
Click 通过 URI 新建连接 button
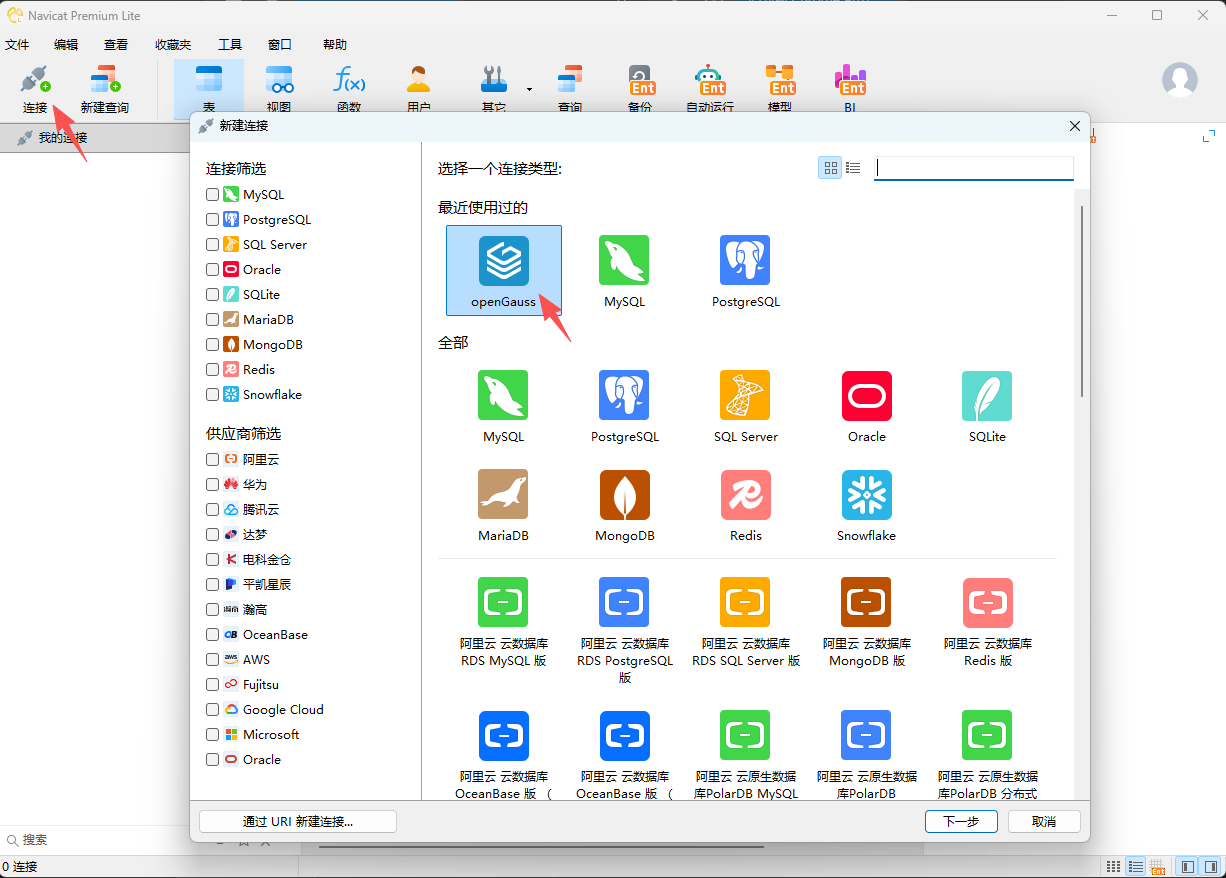pyautogui.click(x=298, y=821)
